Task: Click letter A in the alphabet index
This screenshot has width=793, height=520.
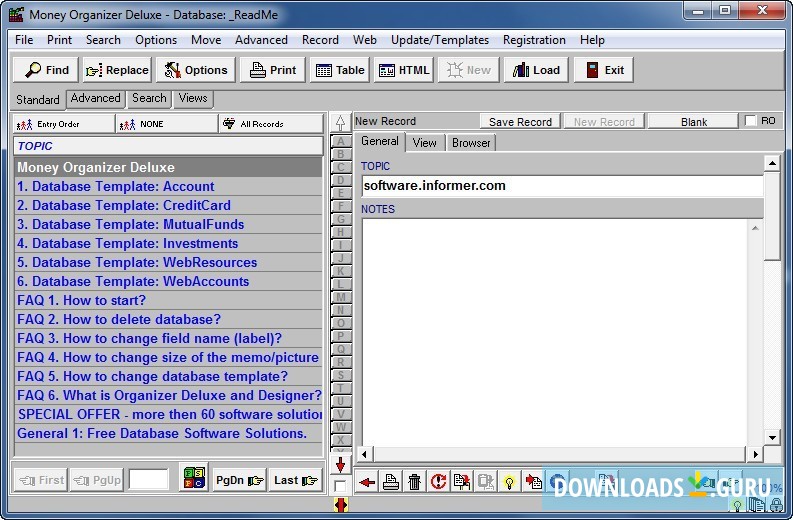Action: click(x=340, y=141)
